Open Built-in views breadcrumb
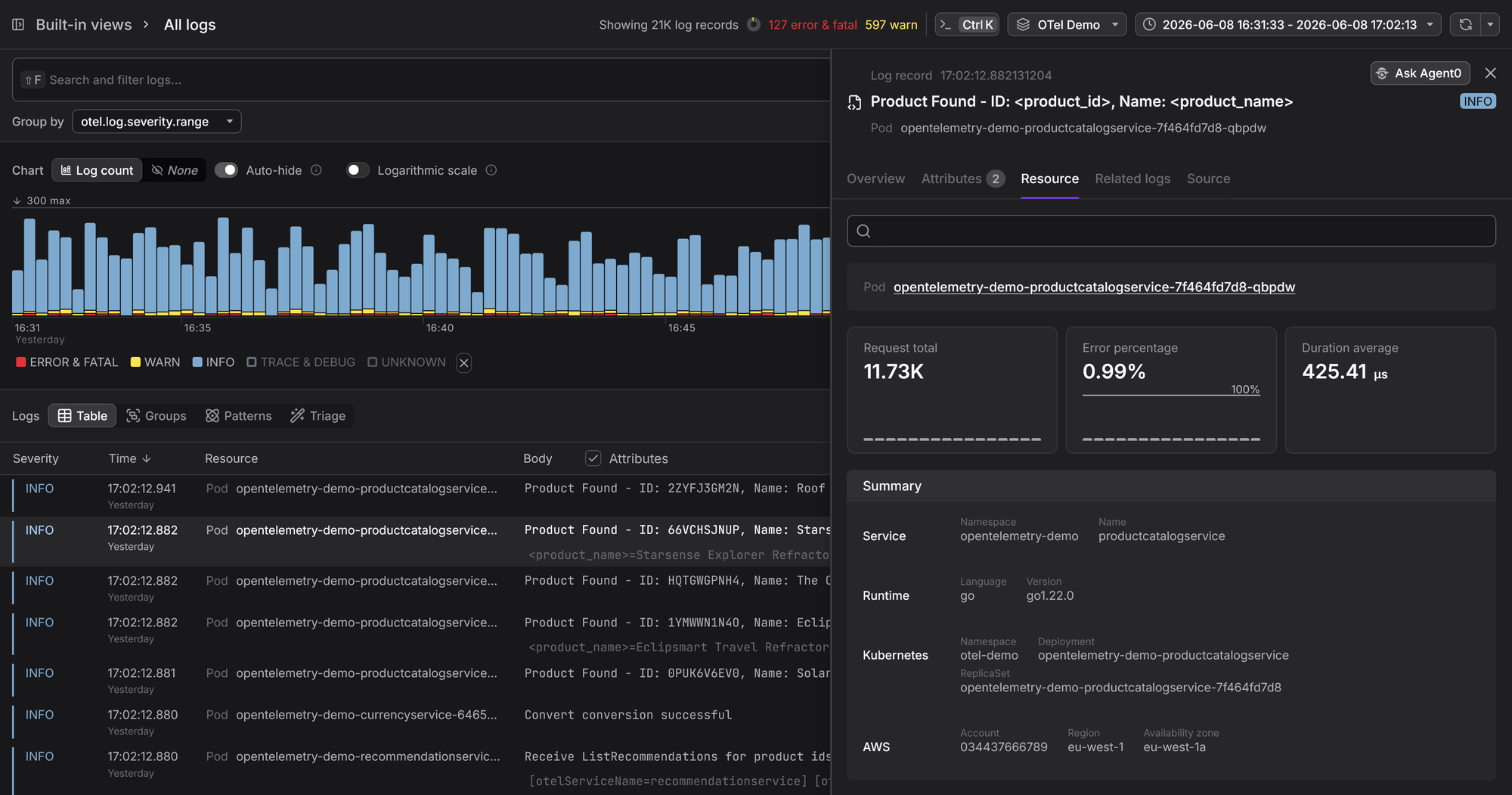1512x795 pixels. click(x=84, y=24)
